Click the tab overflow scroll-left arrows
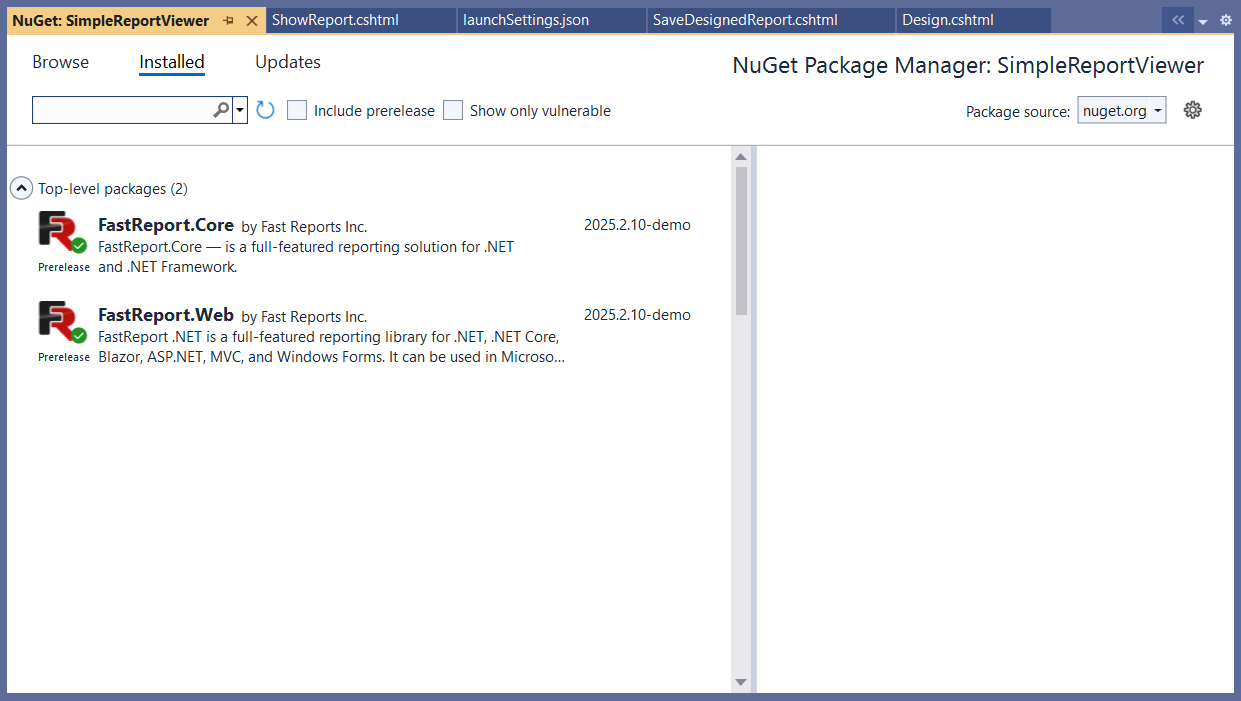This screenshot has width=1241, height=701. (x=1178, y=20)
